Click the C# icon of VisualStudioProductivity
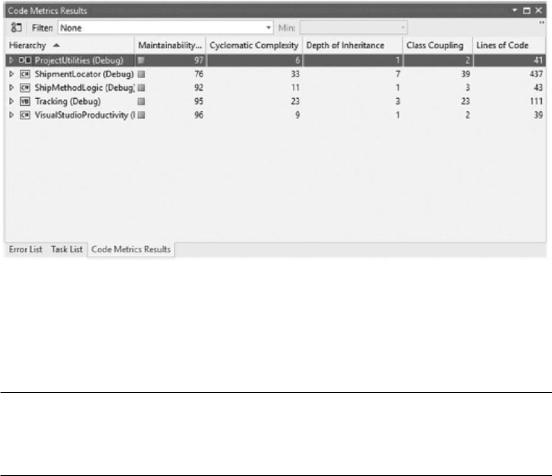552x476 pixels. (x=25, y=115)
